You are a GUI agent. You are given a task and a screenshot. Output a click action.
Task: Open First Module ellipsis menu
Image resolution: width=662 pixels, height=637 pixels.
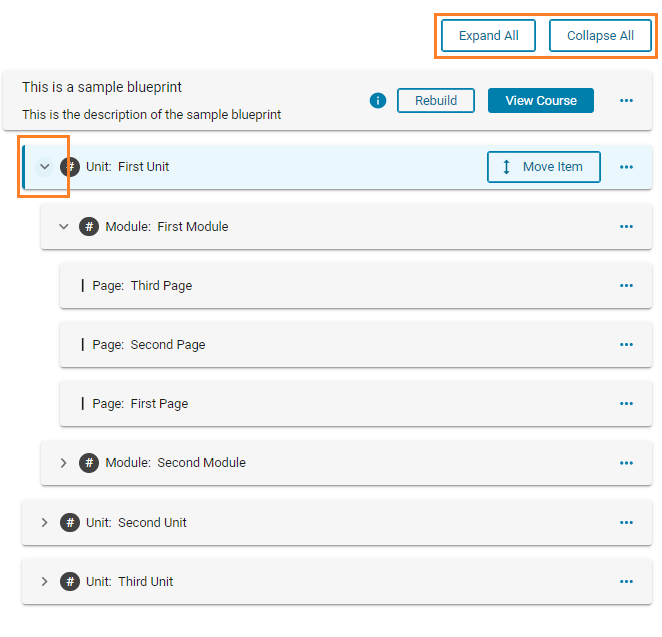tap(627, 227)
